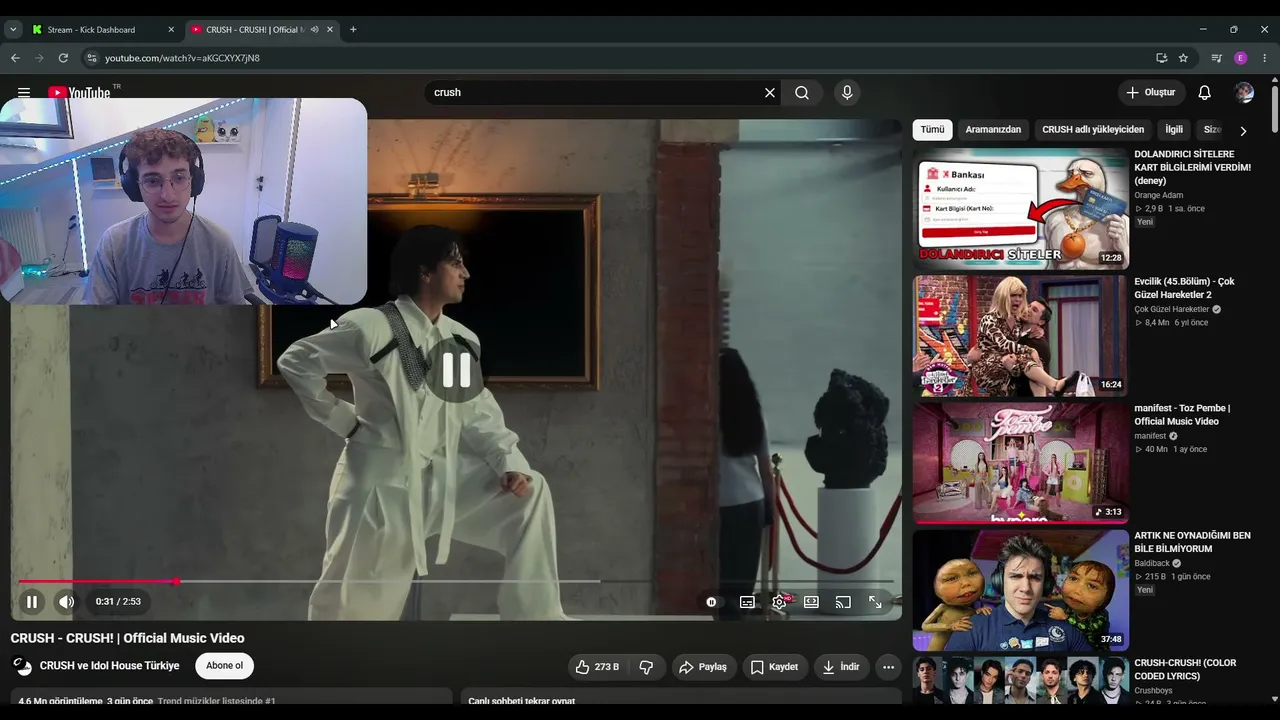This screenshot has width=1280, height=720.
Task: Open the Chrome profile E avatar
Action: 1241,58
